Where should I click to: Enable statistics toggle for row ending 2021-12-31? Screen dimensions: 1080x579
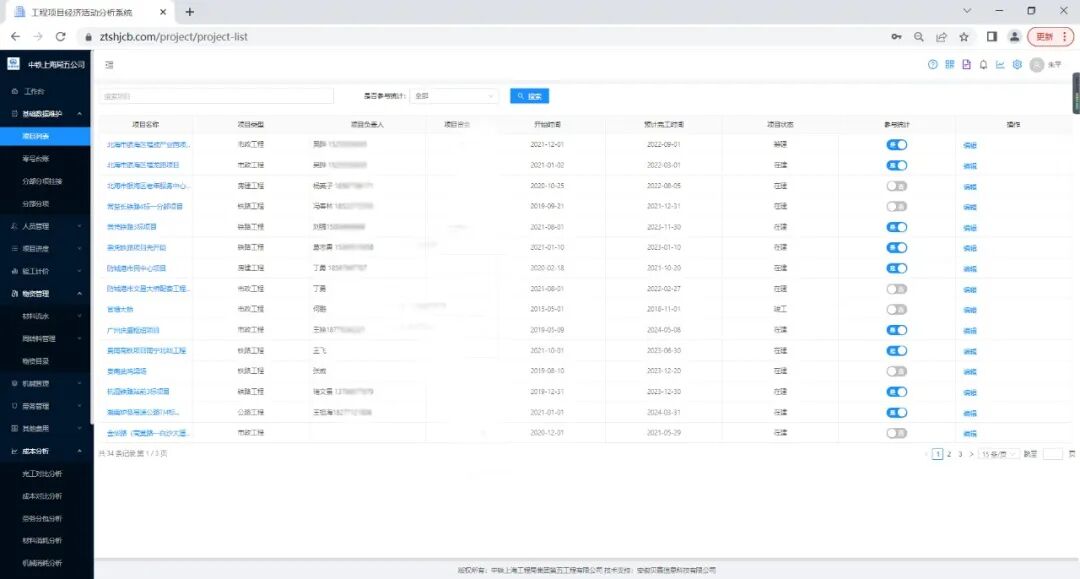(x=897, y=207)
